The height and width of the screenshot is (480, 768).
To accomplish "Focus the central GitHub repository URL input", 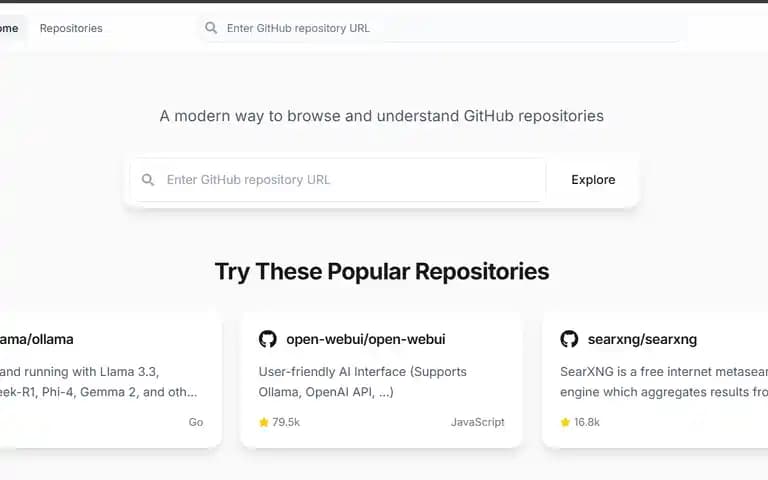I will [x=338, y=180].
